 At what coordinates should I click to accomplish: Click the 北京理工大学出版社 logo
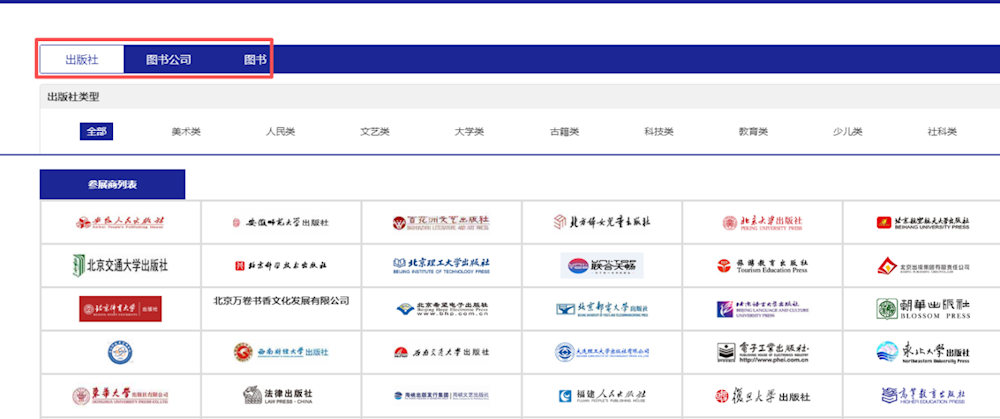point(441,265)
